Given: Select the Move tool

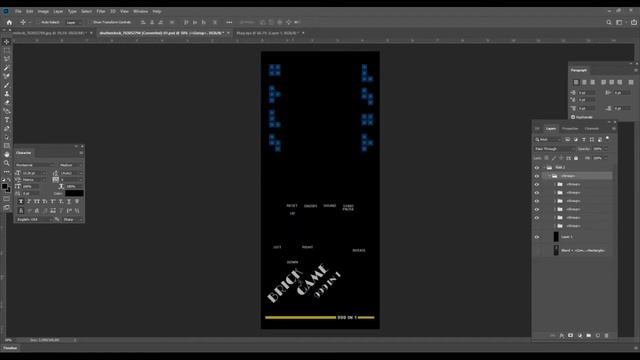Looking at the screenshot, I should (x=7, y=42).
